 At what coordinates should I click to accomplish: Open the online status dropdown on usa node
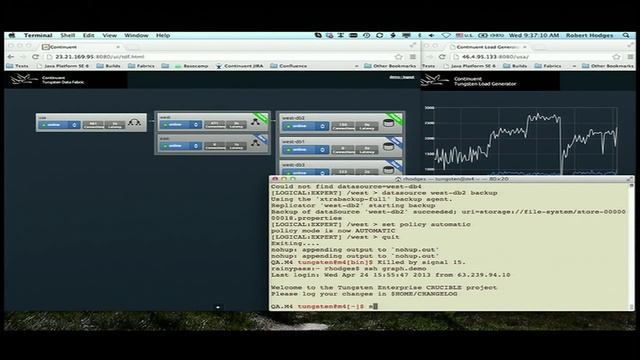click(59, 125)
